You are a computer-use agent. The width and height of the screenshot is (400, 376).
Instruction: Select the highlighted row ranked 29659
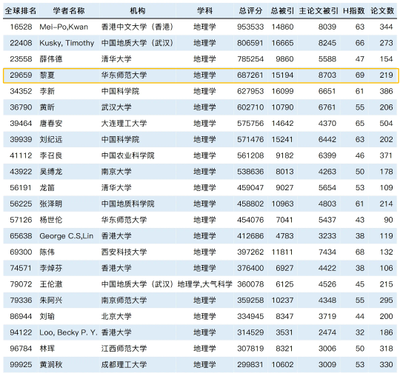coord(201,75)
